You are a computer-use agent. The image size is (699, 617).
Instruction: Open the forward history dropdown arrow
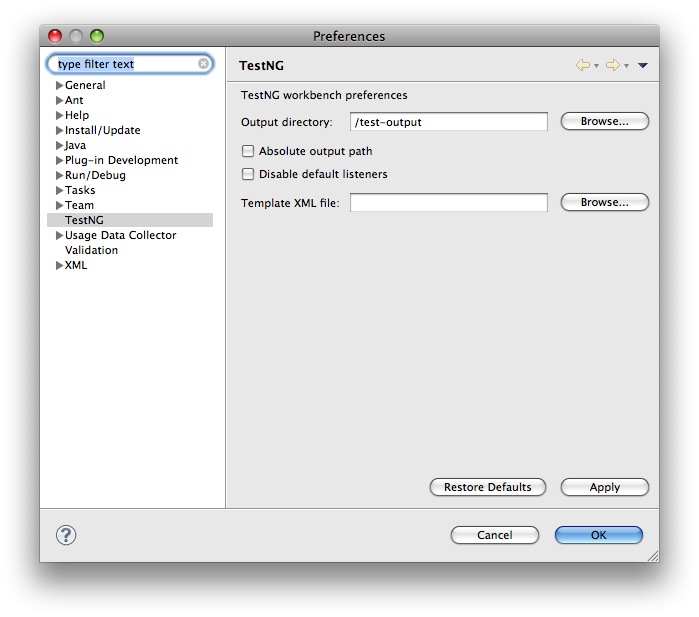coord(626,66)
